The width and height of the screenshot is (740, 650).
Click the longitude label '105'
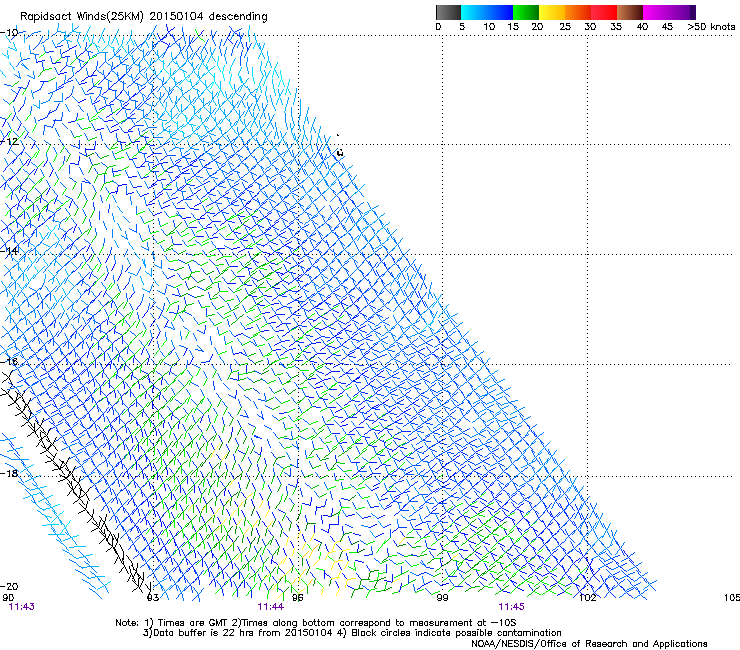tap(732, 598)
